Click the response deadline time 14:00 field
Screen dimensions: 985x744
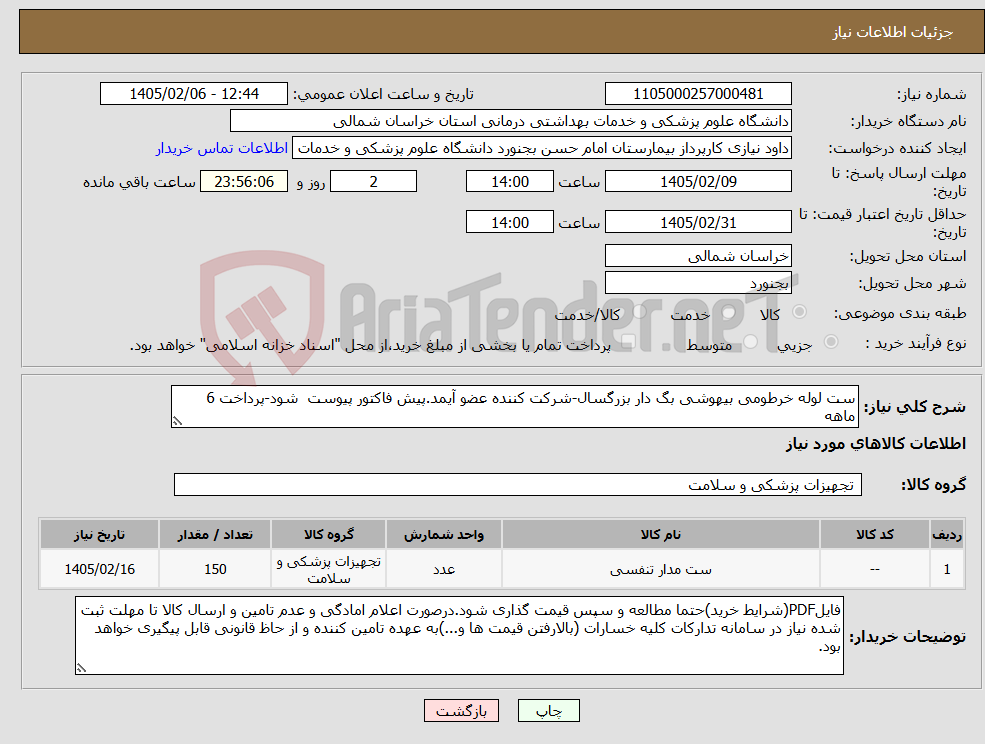click(509, 182)
